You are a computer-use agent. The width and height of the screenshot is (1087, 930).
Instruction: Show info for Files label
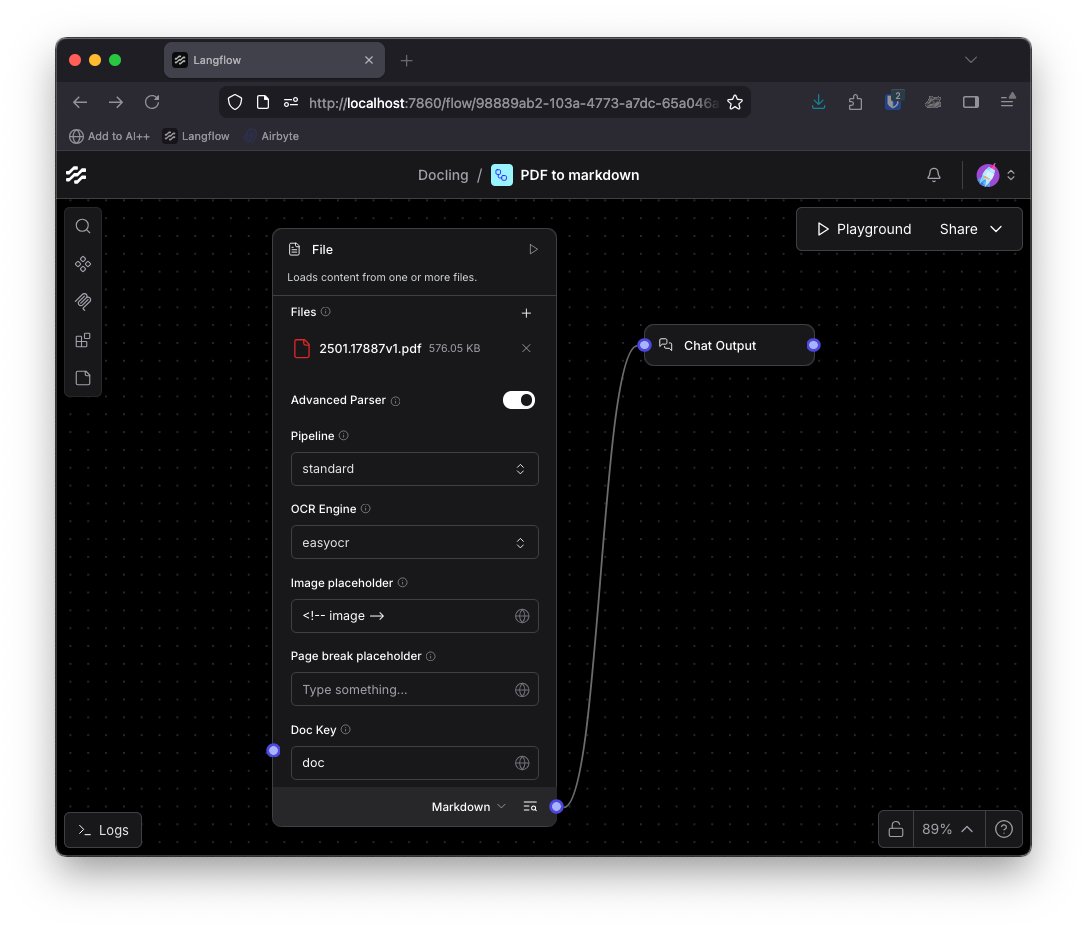tap(325, 312)
